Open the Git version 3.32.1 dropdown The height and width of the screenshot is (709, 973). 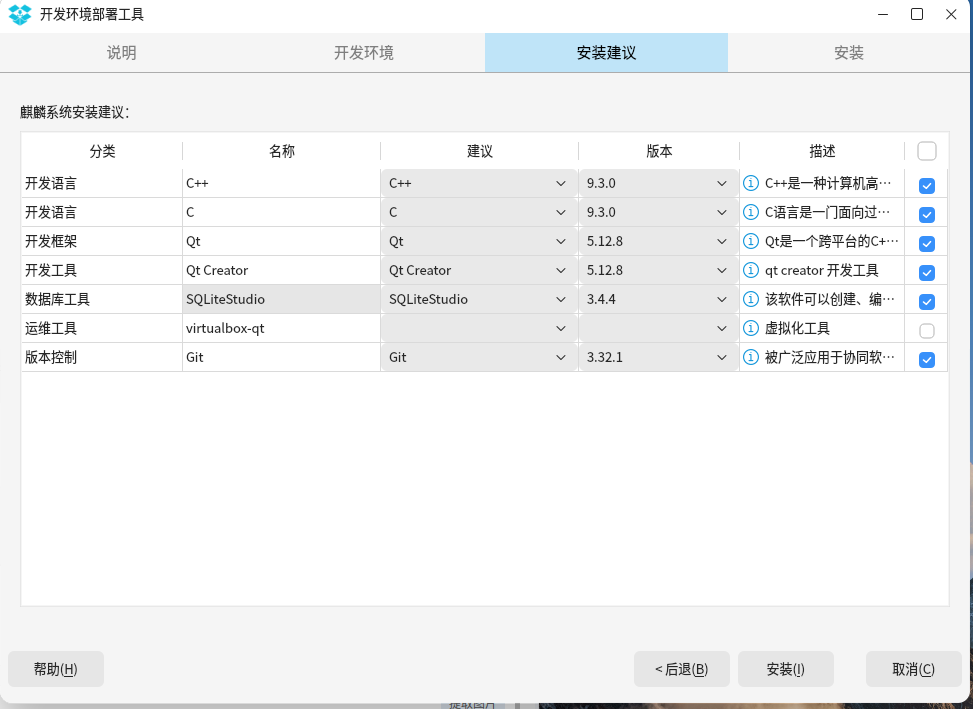pyautogui.click(x=658, y=357)
